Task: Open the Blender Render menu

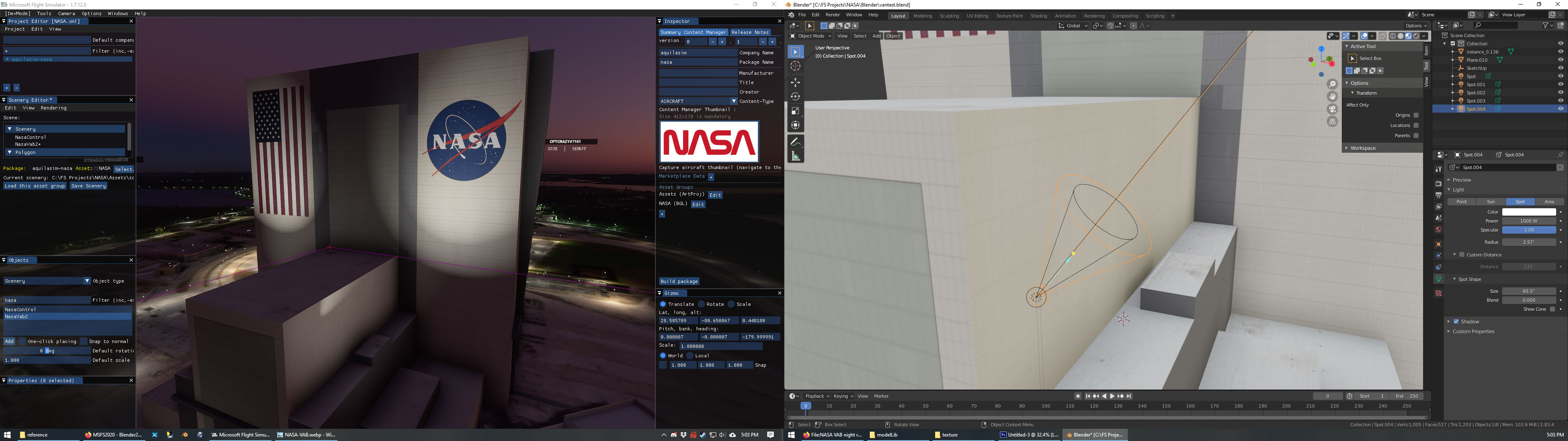Action: 832,15
